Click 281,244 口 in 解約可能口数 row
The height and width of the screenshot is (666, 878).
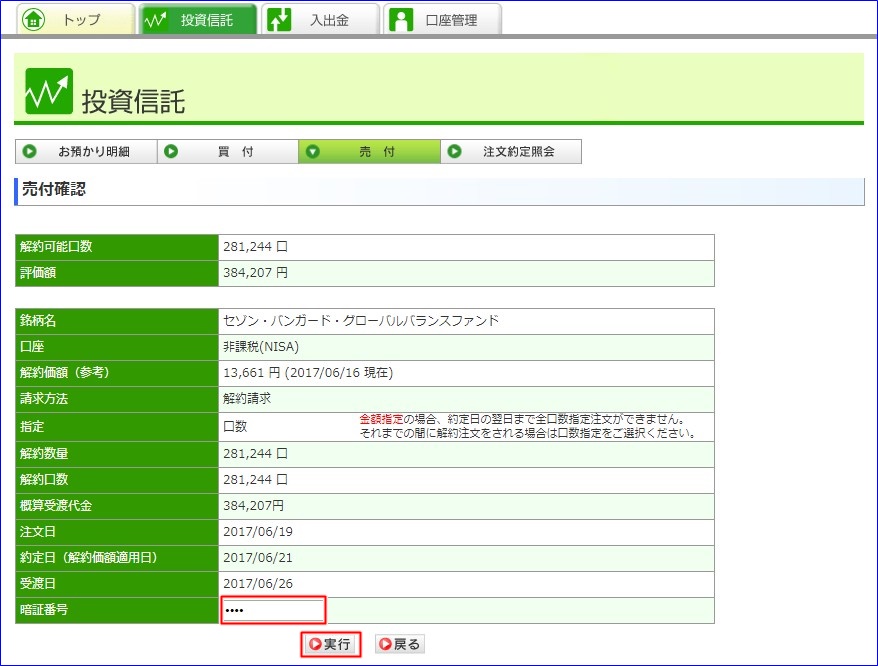(x=255, y=246)
